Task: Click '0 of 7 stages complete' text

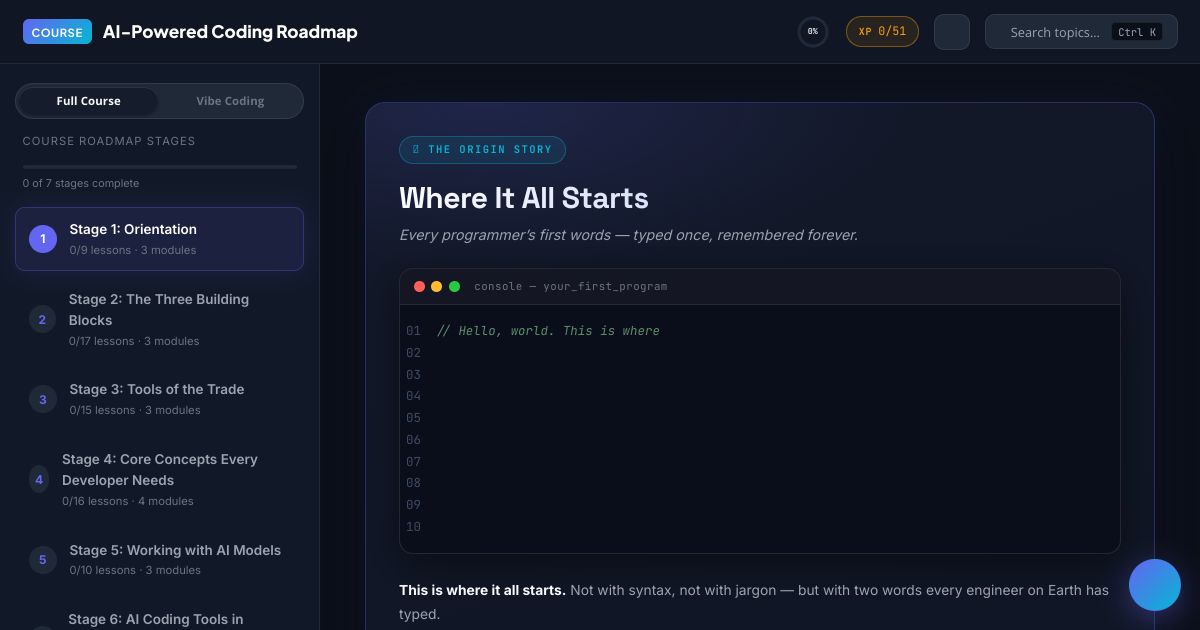Action: 81,183
